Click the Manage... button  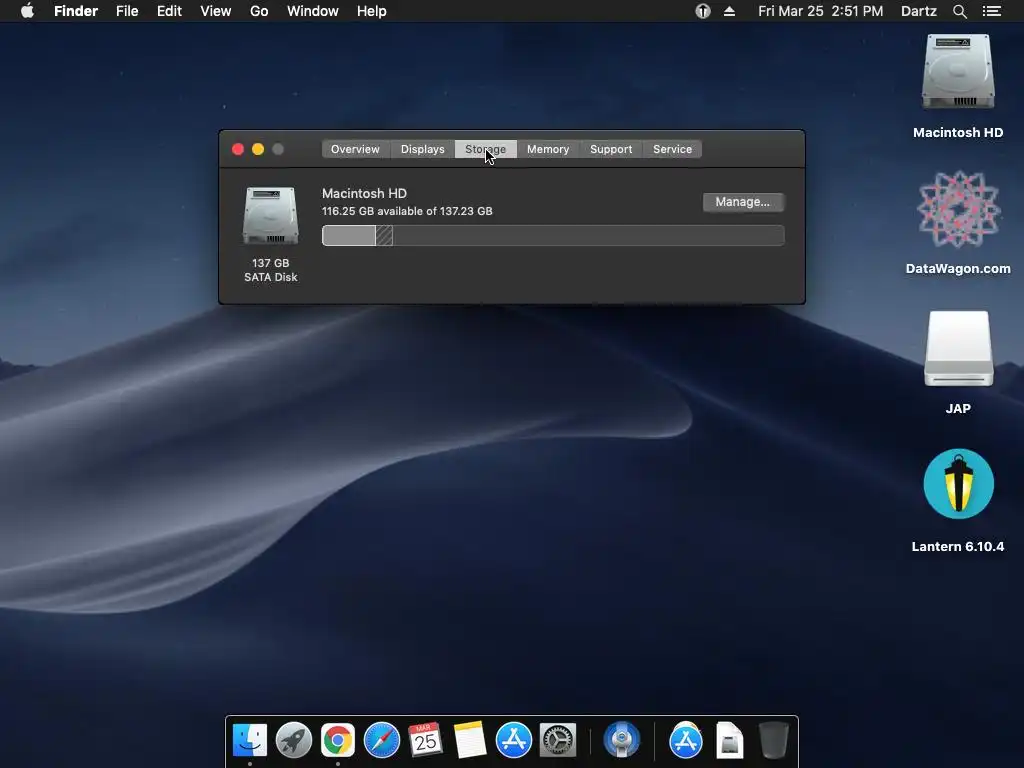click(743, 202)
